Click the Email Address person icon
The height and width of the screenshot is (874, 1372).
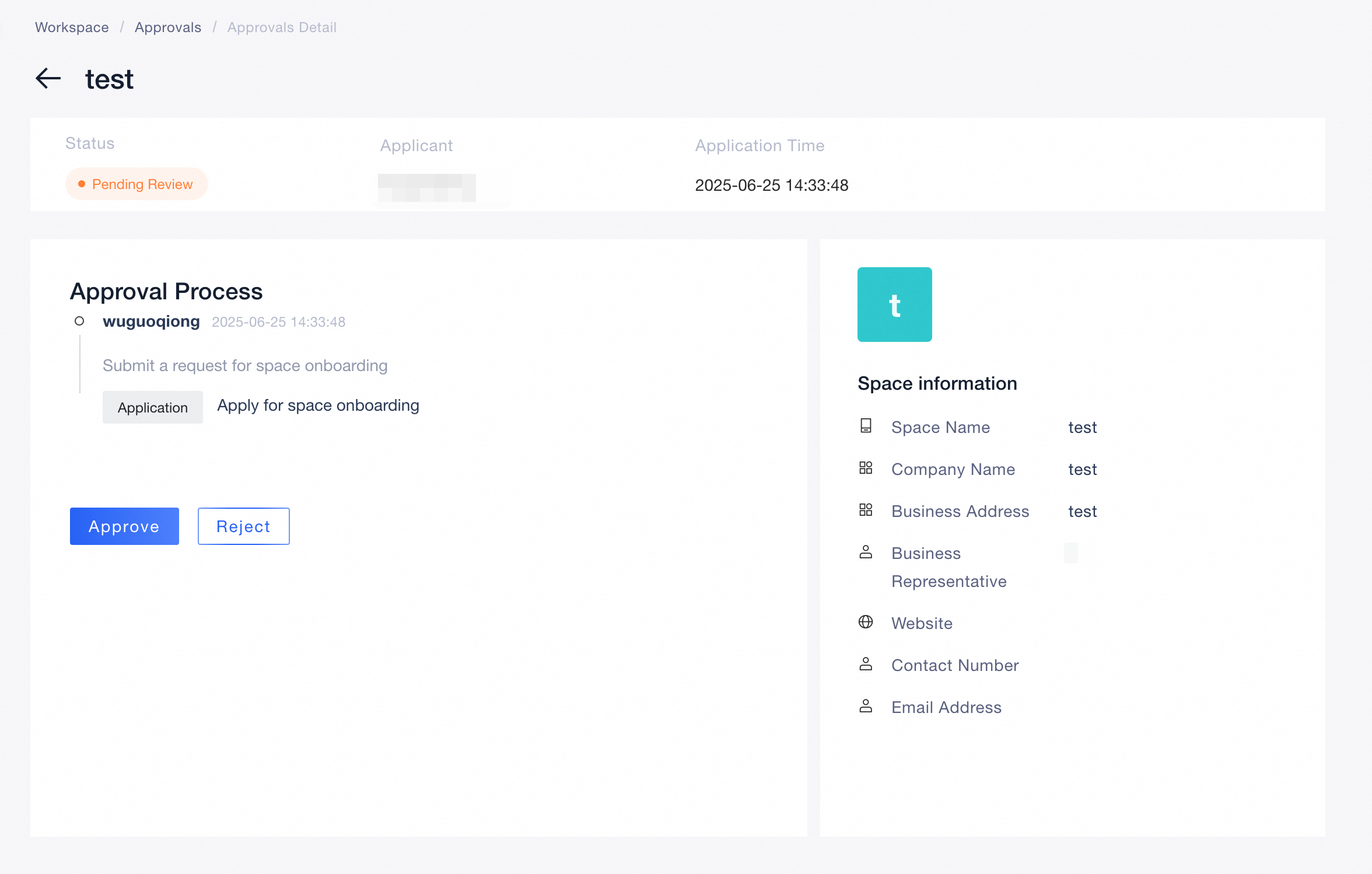point(866,706)
